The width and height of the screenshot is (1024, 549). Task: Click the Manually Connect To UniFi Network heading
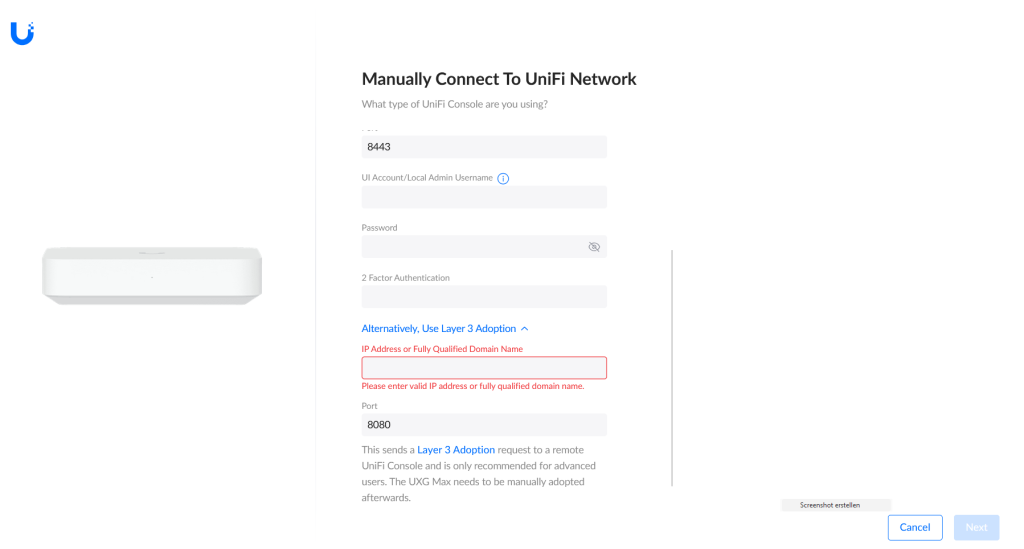pyautogui.click(x=499, y=79)
